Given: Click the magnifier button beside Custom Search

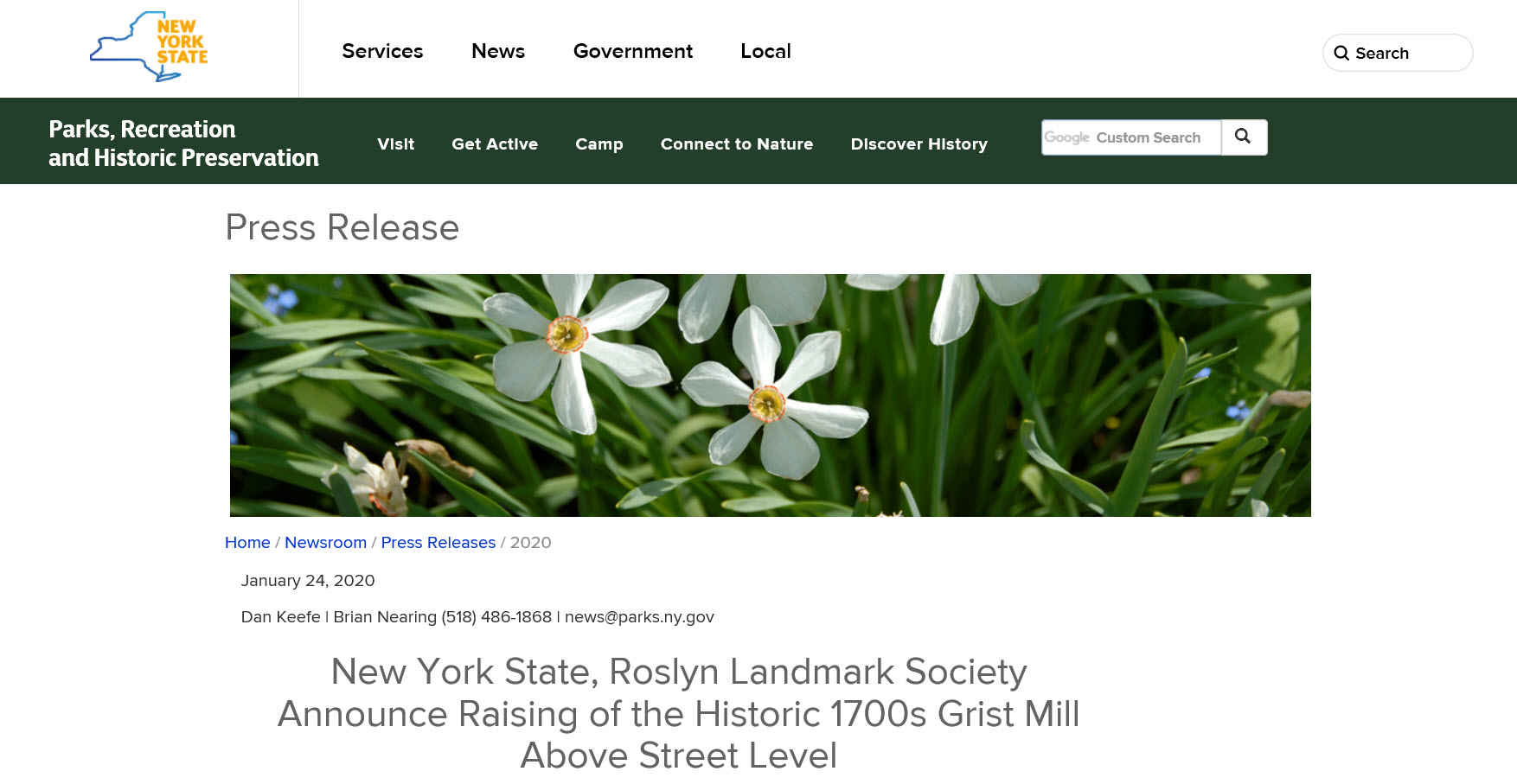Looking at the screenshot, I should pyautogui.click(x=1244, y=137).
